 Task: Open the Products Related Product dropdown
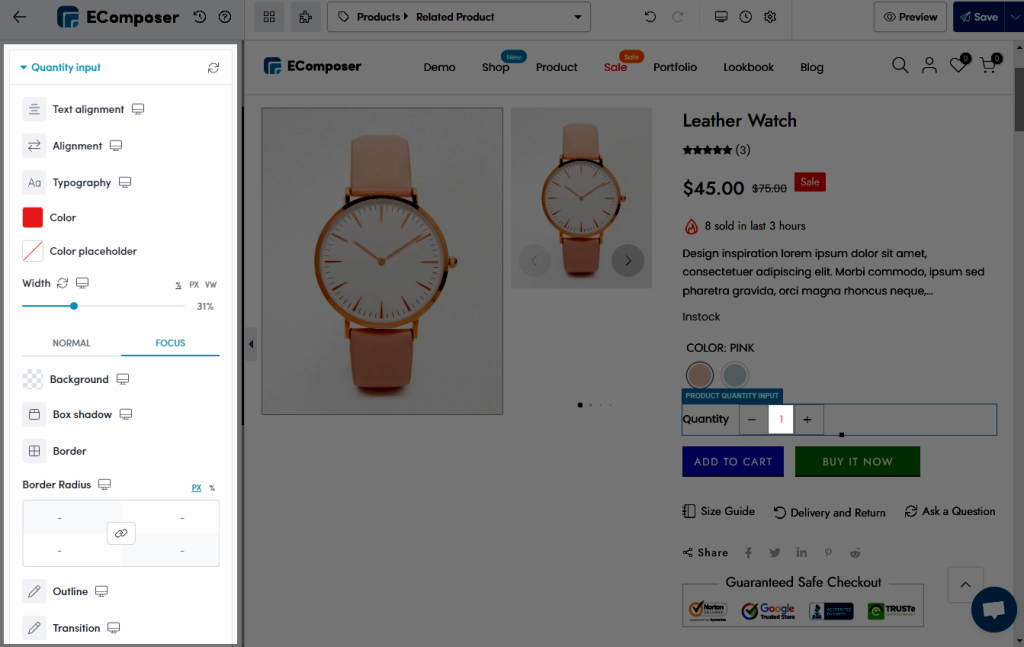(458, 17)
